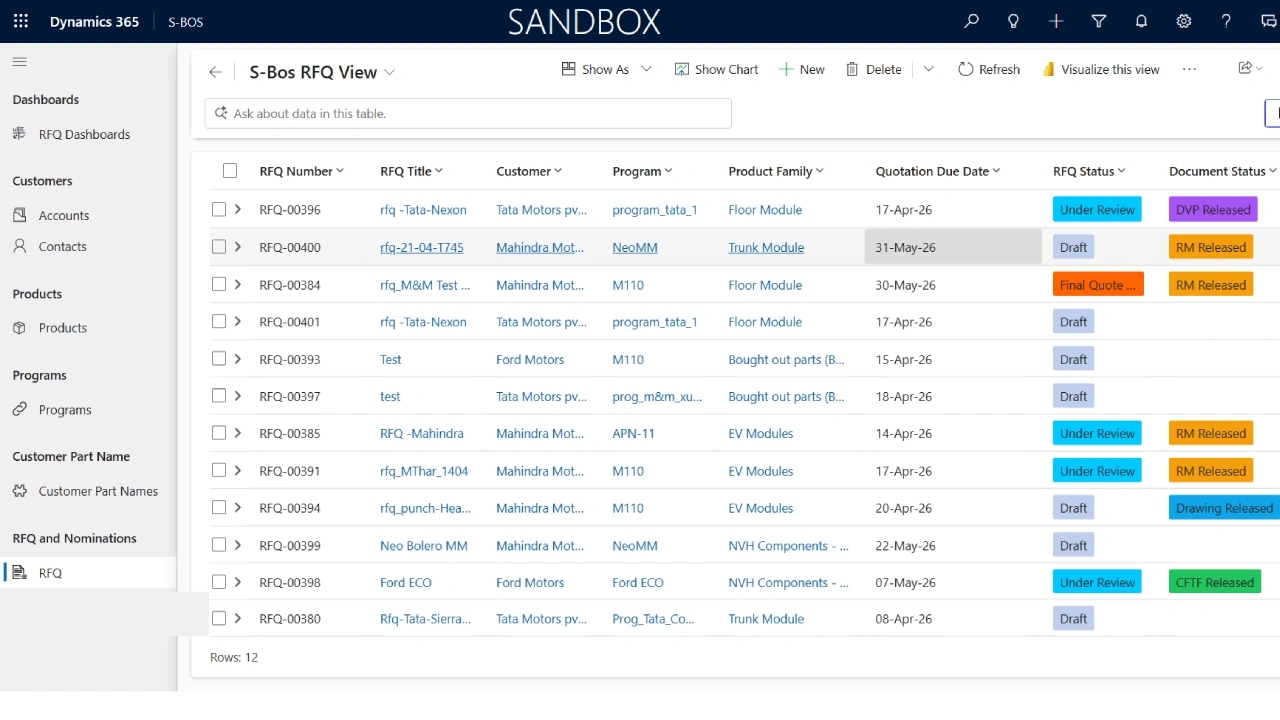Click the search magnifier icon
1280x720 pixels.
971,21
